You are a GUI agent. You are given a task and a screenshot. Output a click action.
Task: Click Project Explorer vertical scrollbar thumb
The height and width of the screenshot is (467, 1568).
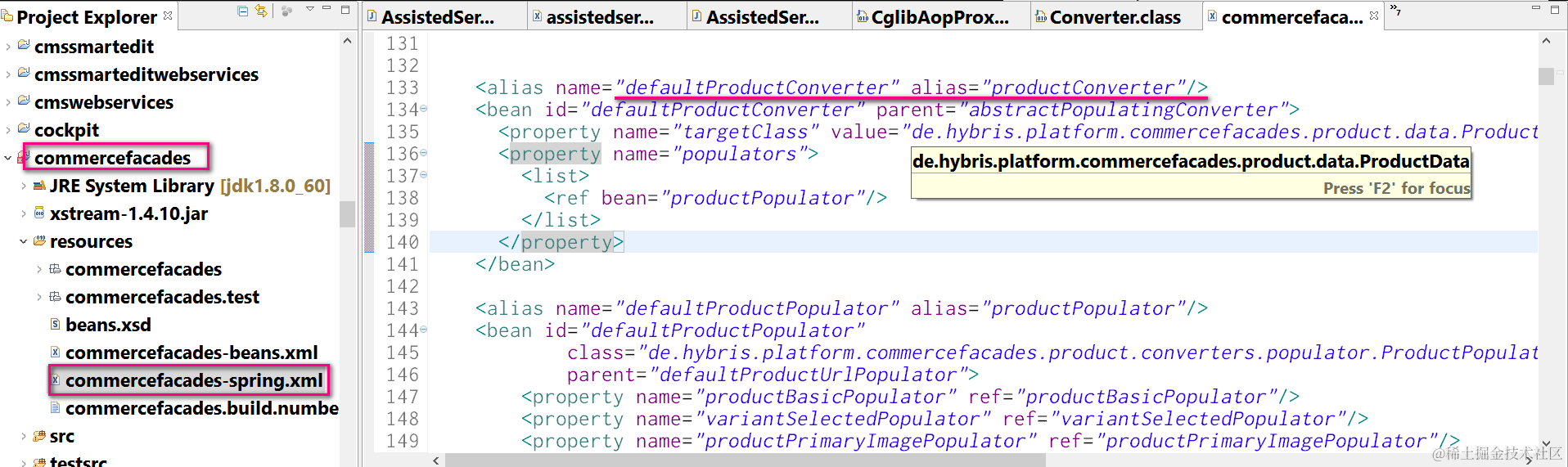347,213
